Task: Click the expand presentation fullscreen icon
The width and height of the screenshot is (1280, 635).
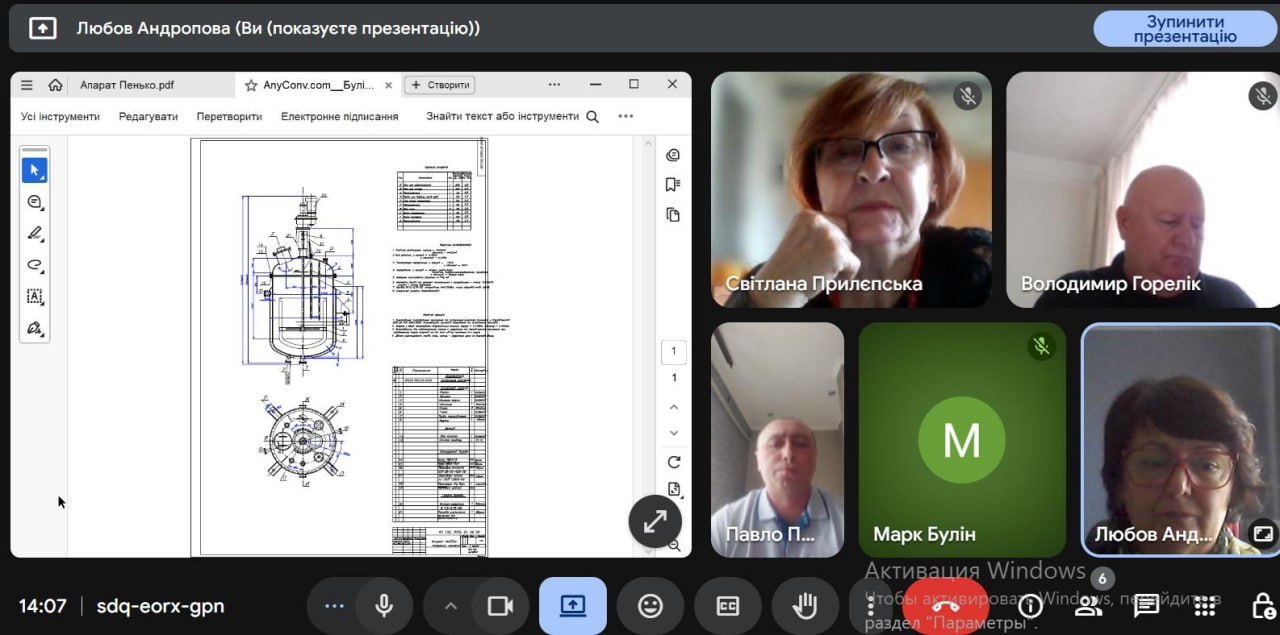Action: pyautogui.click(x=655, y=521)
